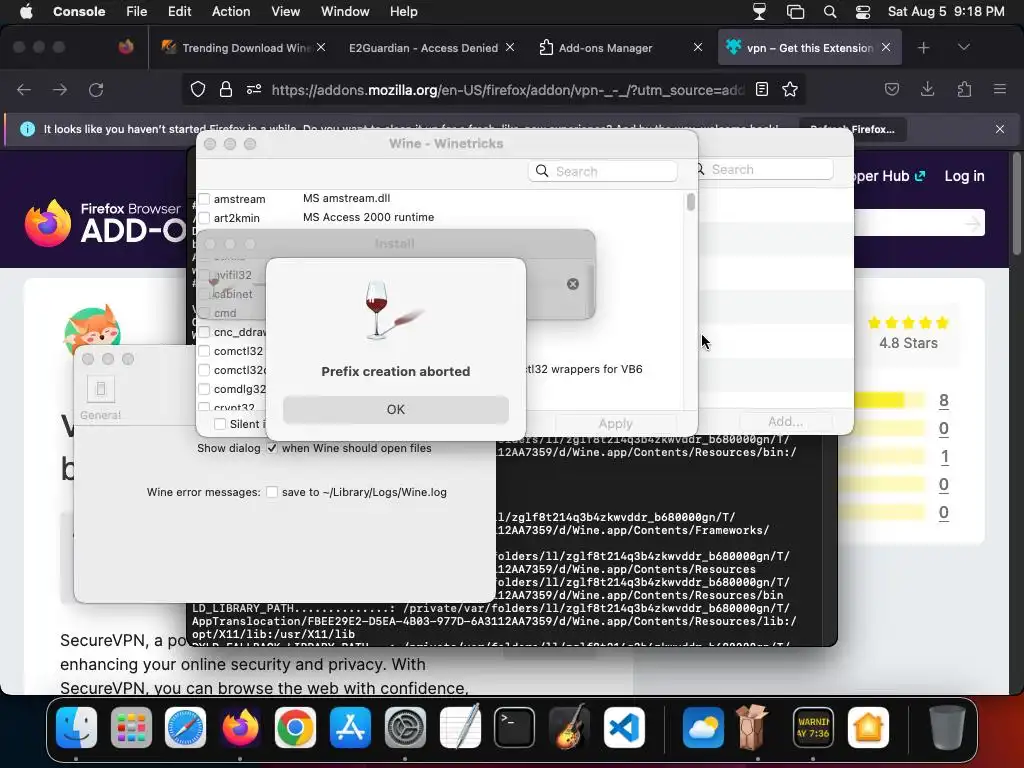Viewport: 1024px width, 768px height.
Task: Expand the list all tabs dropdown
Action: coord(964,47)
